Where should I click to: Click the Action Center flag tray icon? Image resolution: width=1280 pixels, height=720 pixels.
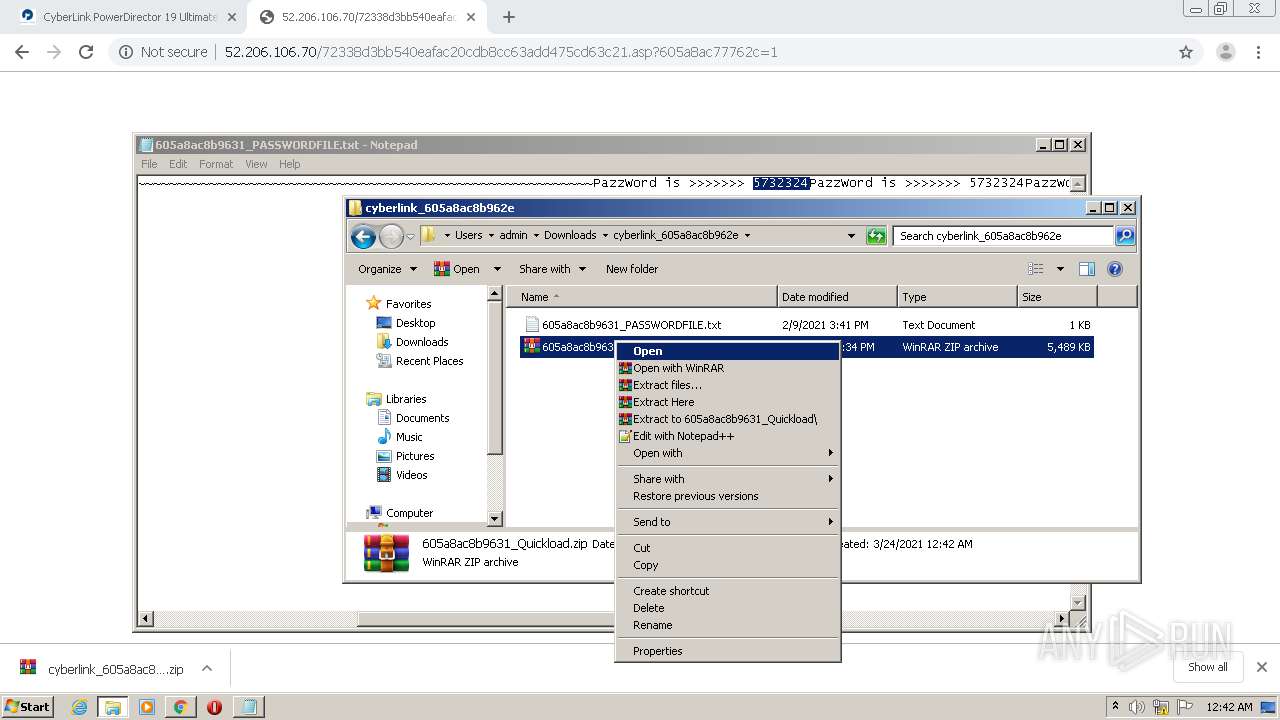pos(1183,707)
